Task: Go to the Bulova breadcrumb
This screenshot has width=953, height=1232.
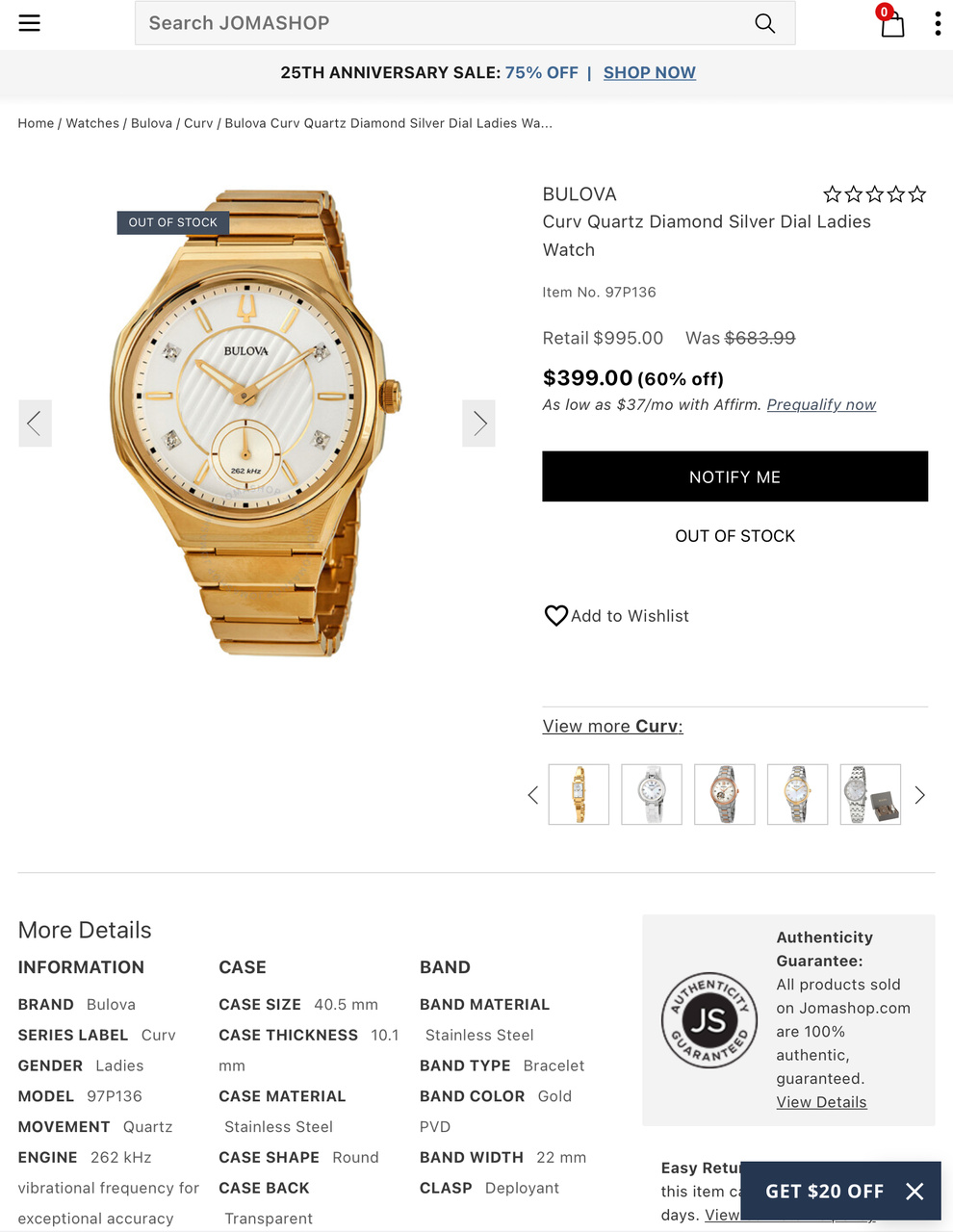Action: coord(151,123)
